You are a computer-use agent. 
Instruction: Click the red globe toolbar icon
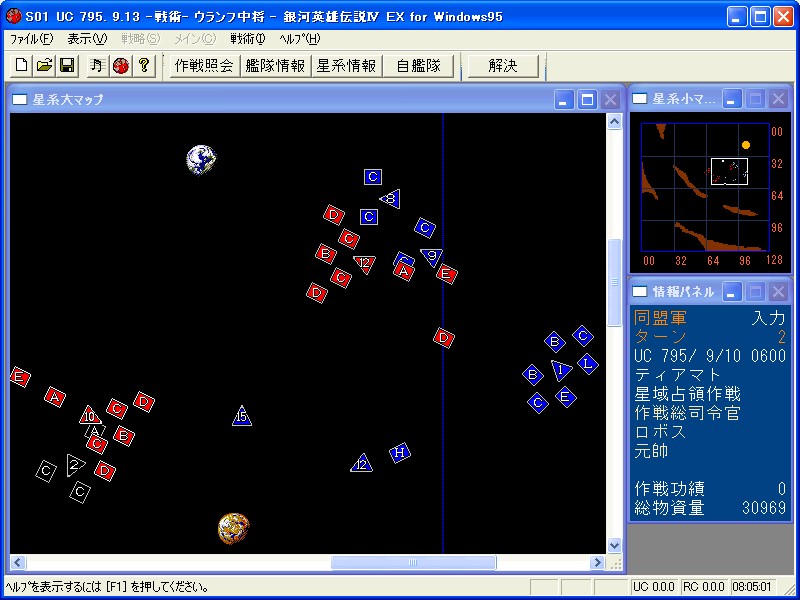tap(121, 66)
